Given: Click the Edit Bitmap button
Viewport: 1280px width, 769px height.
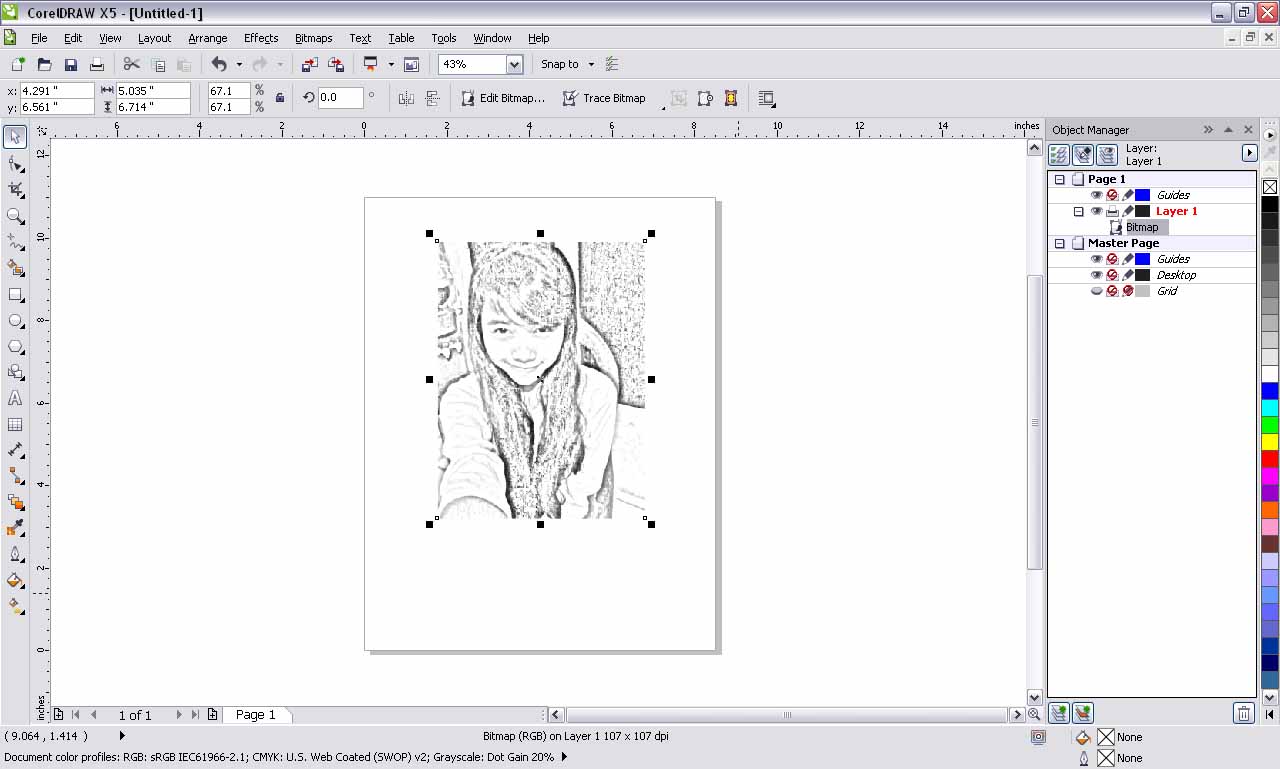Looking at the screenshot, I should (503, 98).
